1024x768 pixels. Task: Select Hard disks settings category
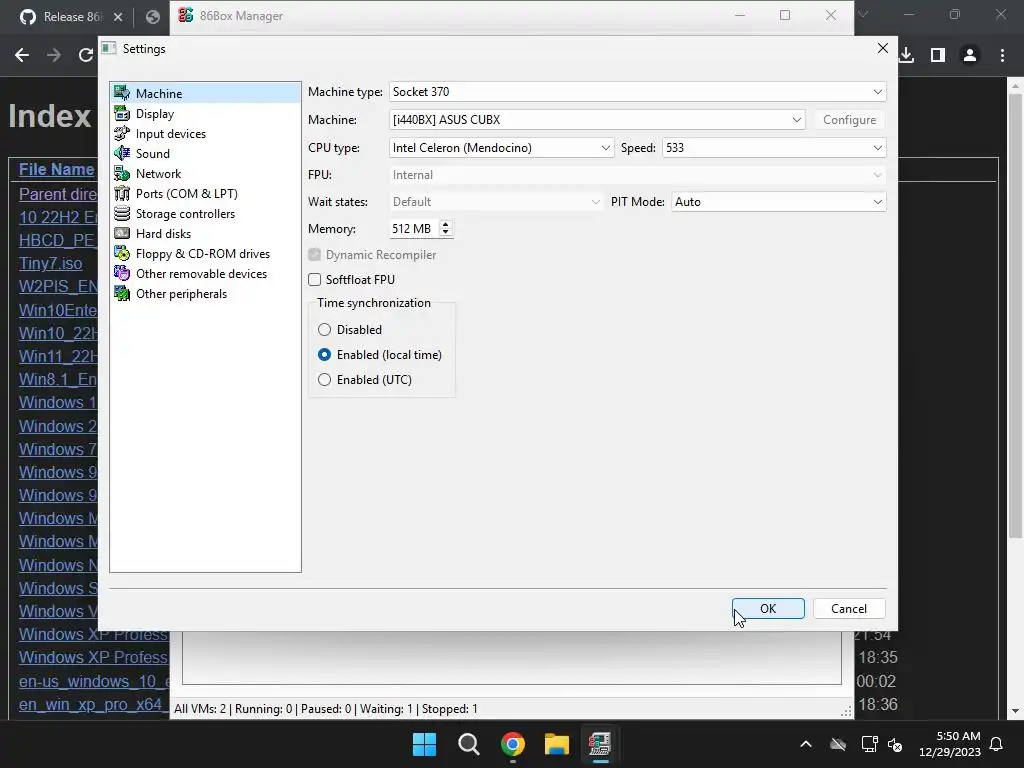[205, 233]
